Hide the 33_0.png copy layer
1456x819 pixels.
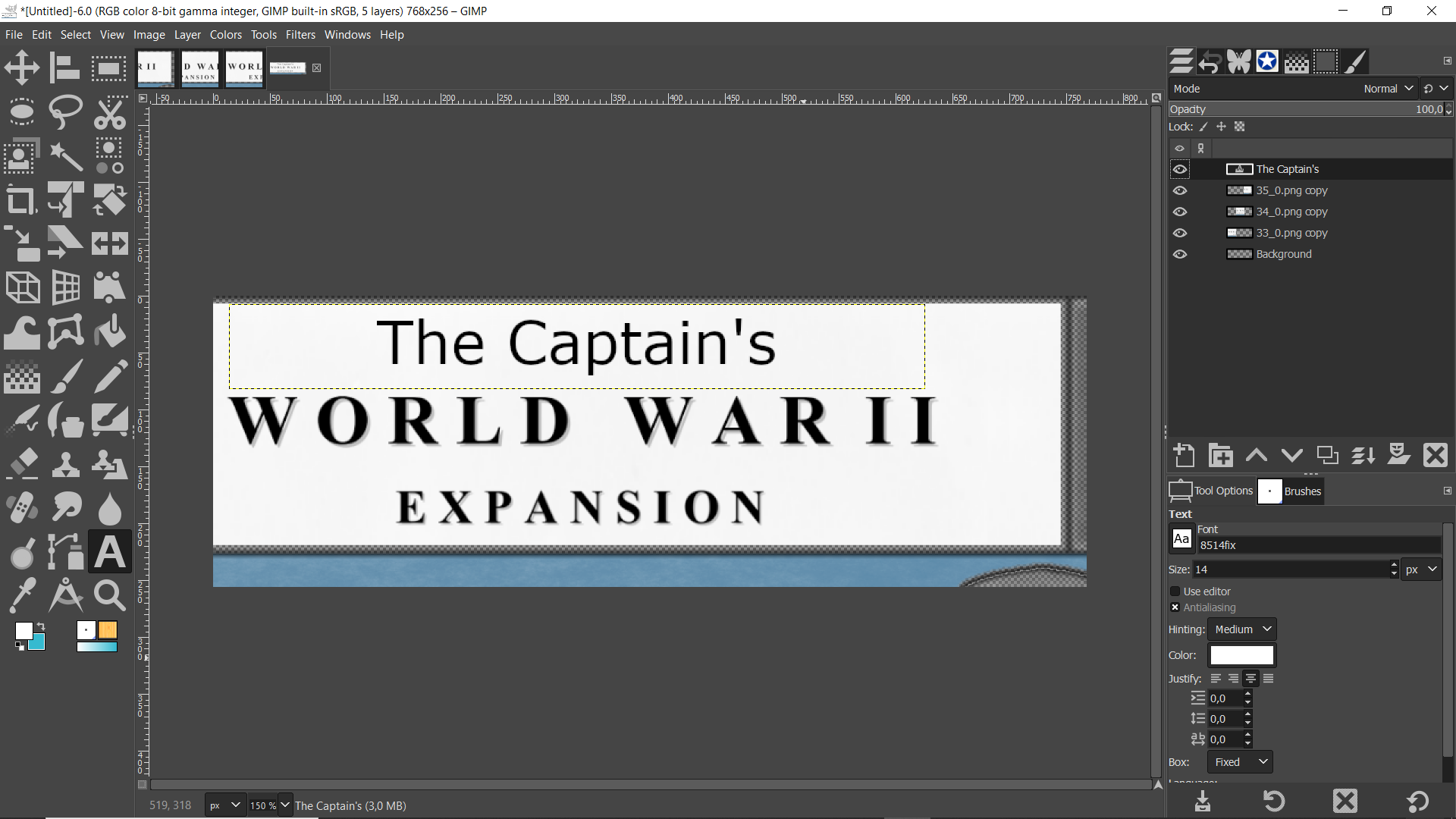[x=1180, y=233]
